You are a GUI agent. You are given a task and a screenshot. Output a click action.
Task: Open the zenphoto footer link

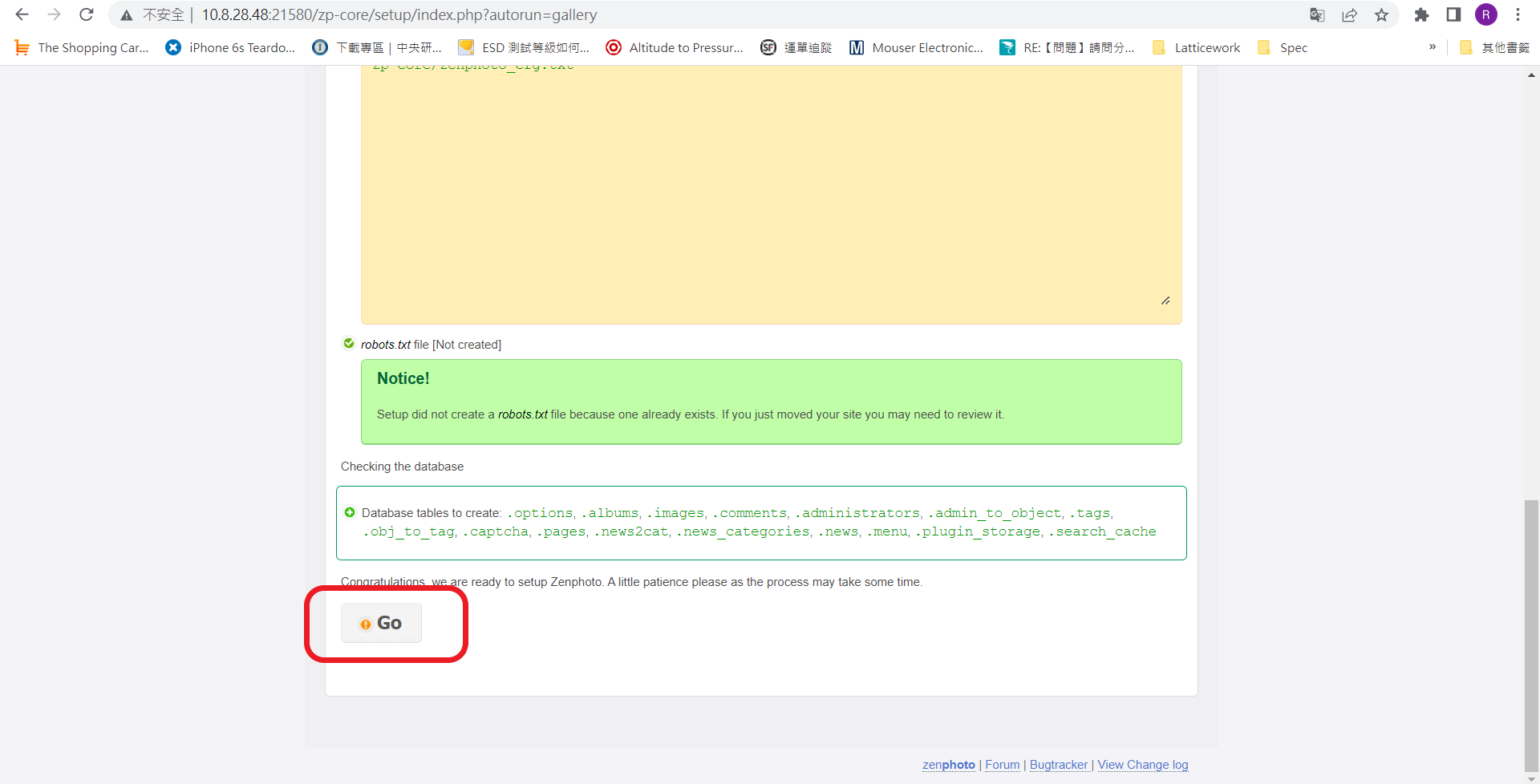[x=949, y=765]
